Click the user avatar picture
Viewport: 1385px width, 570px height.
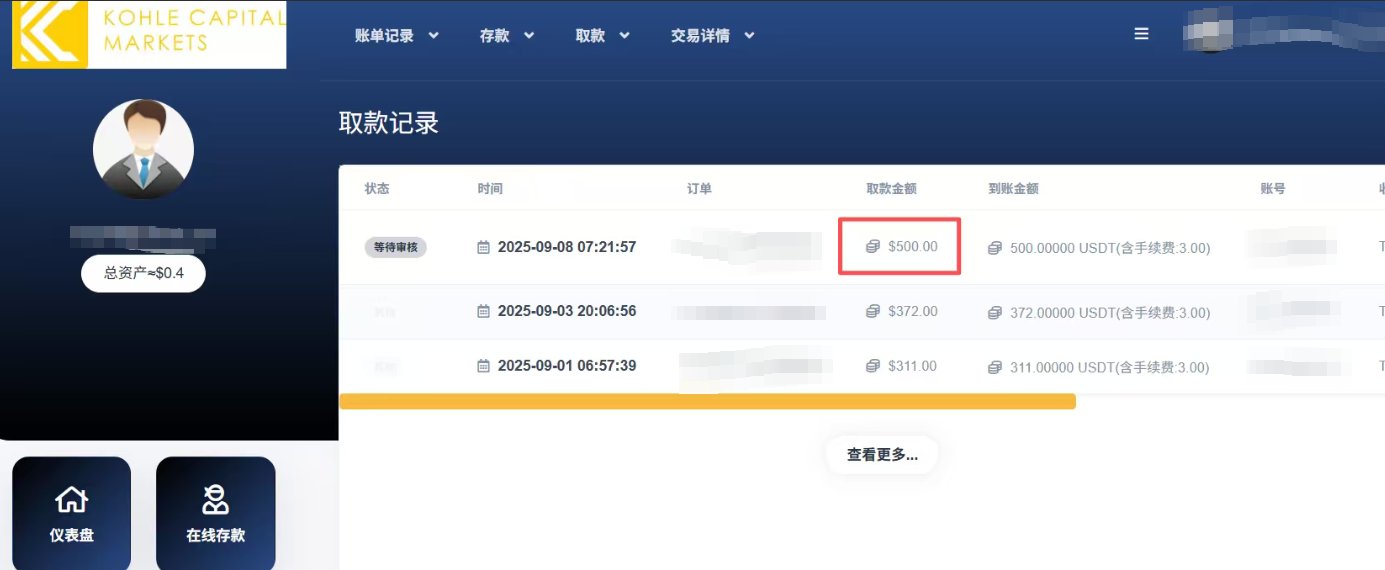click(x=143, y=149)
